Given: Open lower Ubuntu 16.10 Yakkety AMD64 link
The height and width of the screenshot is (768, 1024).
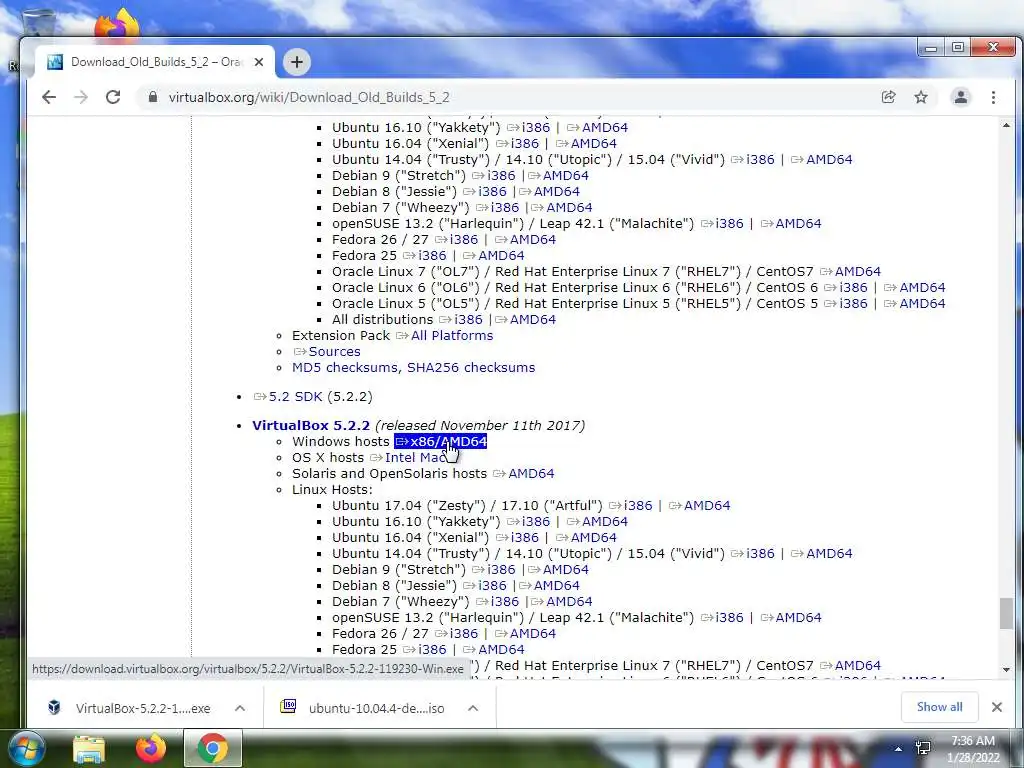Looking at the screenshot, I should (x=598, y=522).
